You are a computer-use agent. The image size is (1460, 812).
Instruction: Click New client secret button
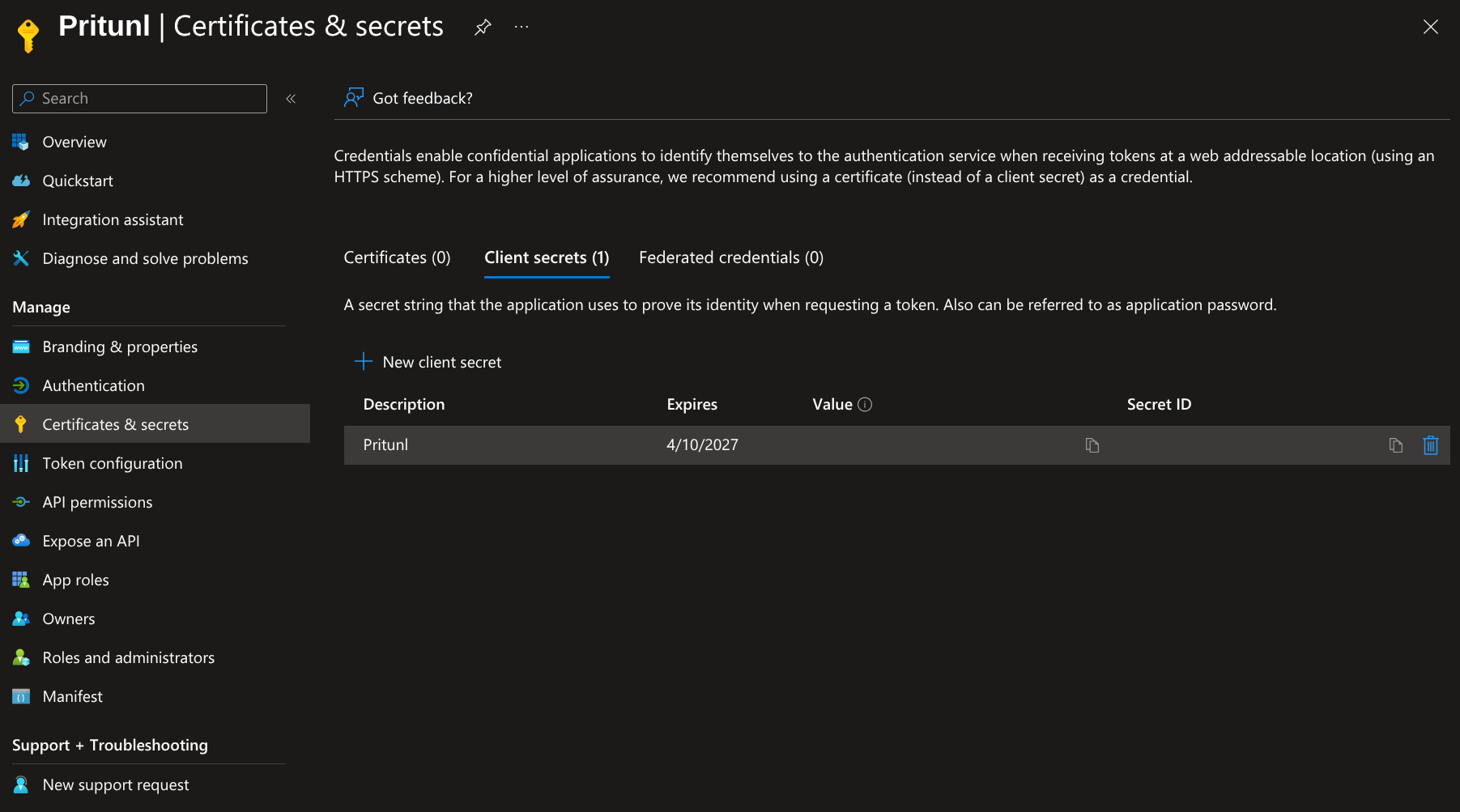click(428, 362)
